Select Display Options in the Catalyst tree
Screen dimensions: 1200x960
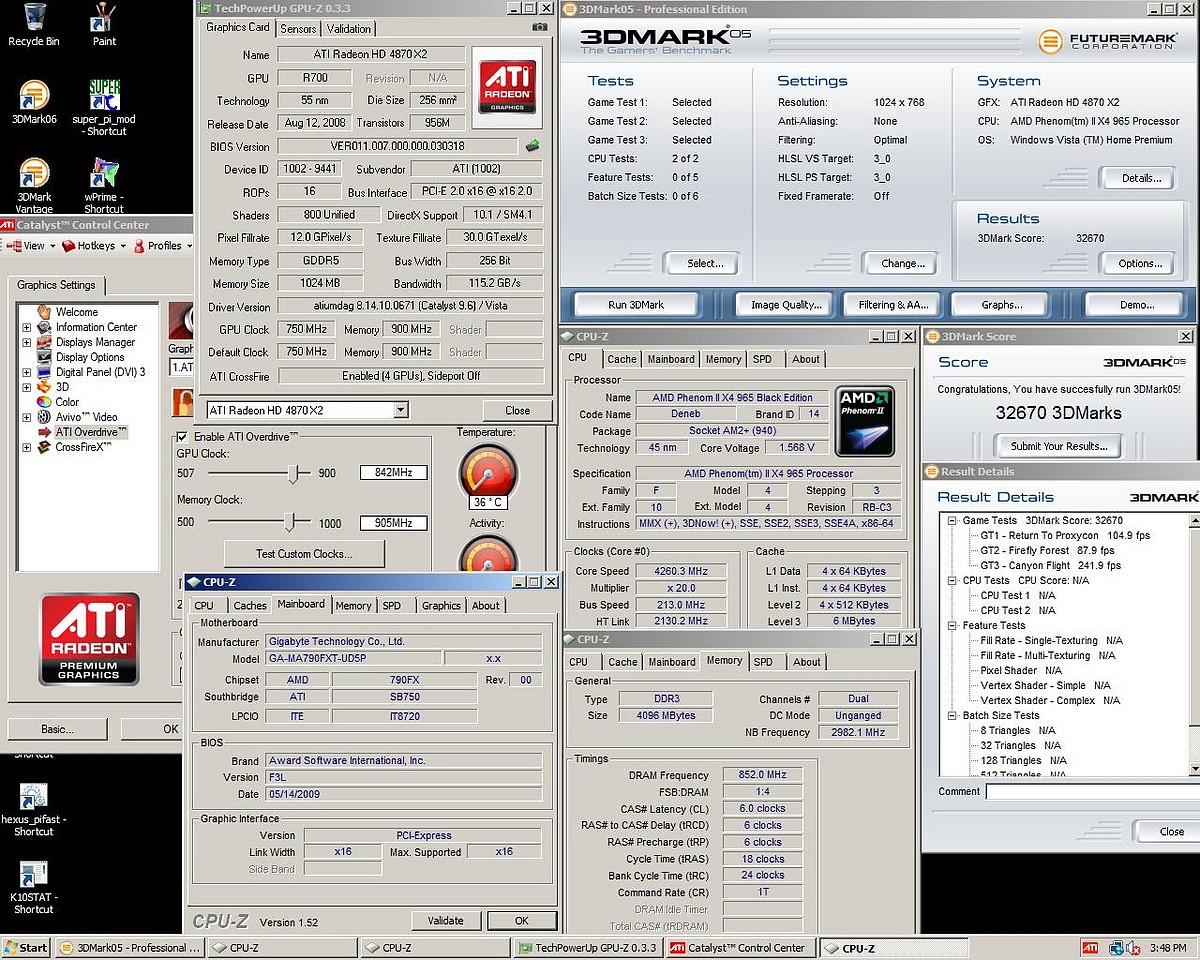pos(90,357)
